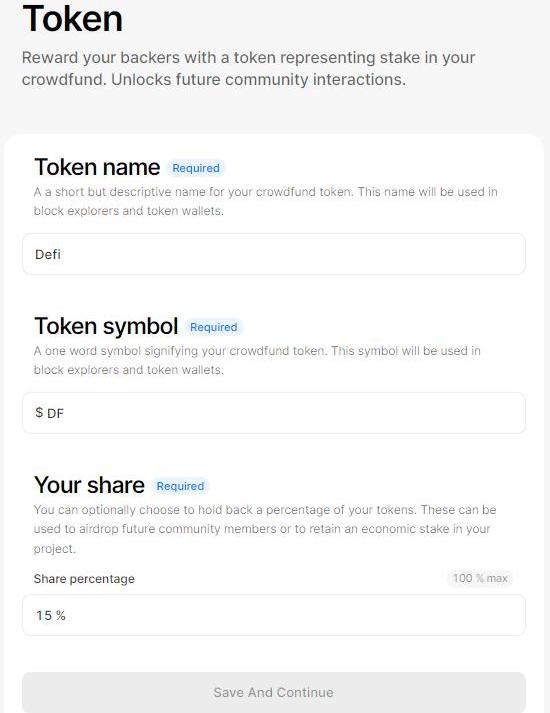Click the Reward your backers intro paragraph
The image size is (550, 713).
coord(248,69)
